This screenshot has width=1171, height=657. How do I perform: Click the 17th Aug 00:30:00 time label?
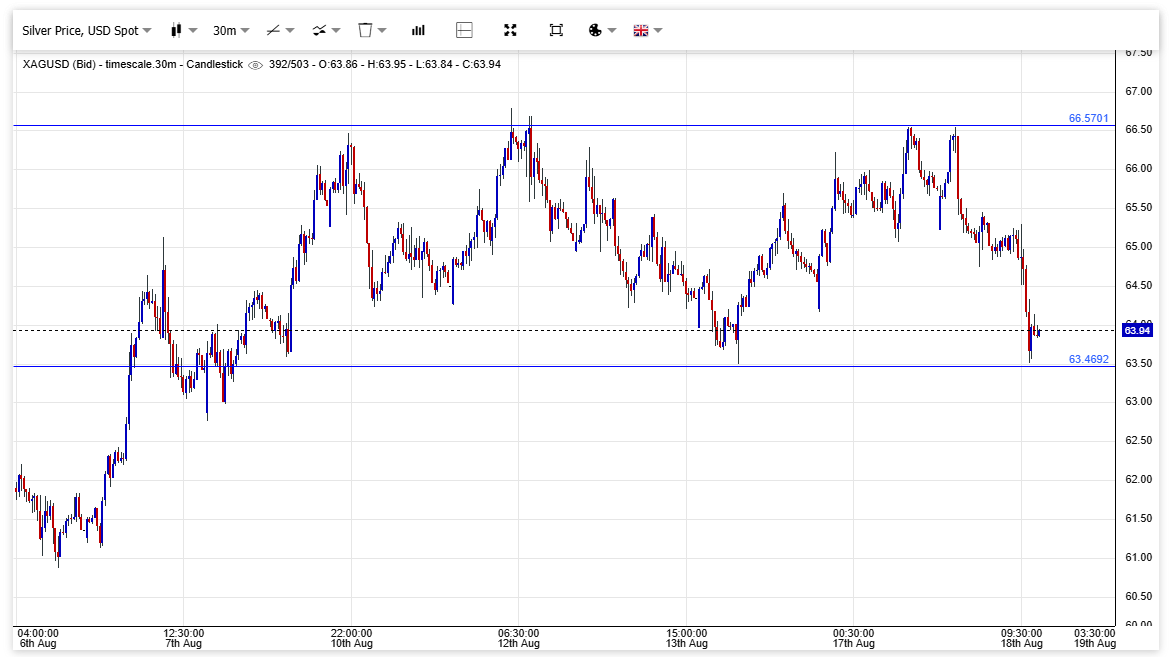coord(854,638)
